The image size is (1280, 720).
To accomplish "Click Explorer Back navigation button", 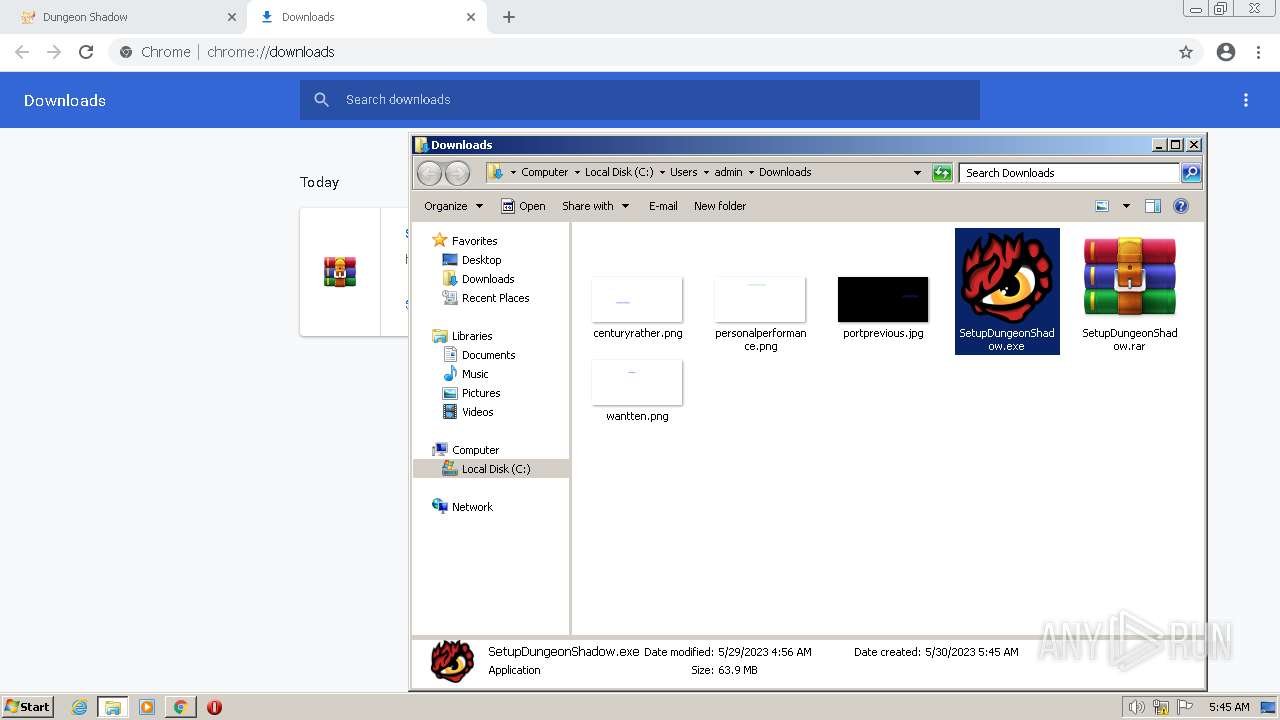I will point(429,173).
